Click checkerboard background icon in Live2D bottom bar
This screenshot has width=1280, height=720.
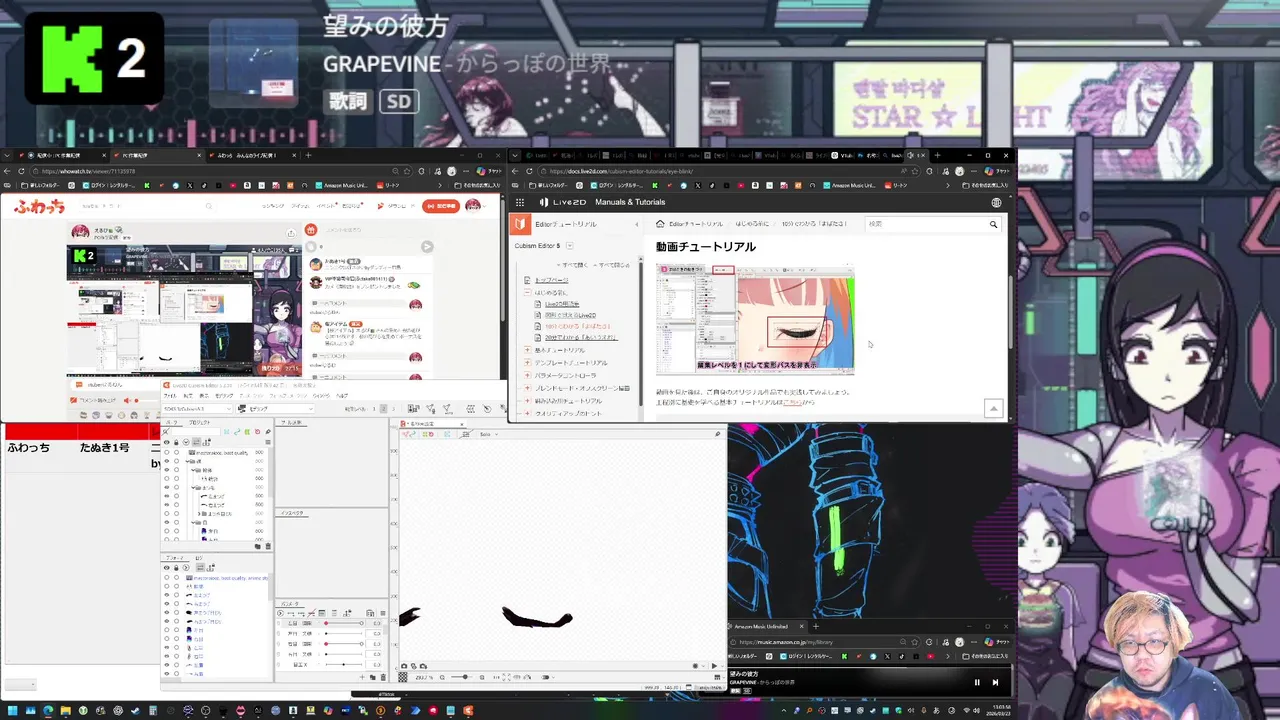point(403,677)
